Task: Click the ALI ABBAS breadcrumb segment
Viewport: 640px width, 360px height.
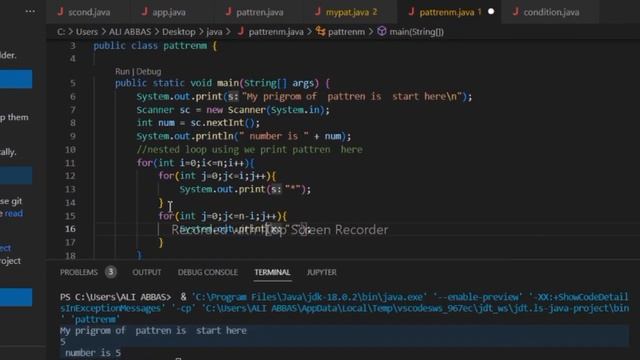Action: tap(130, 32)
